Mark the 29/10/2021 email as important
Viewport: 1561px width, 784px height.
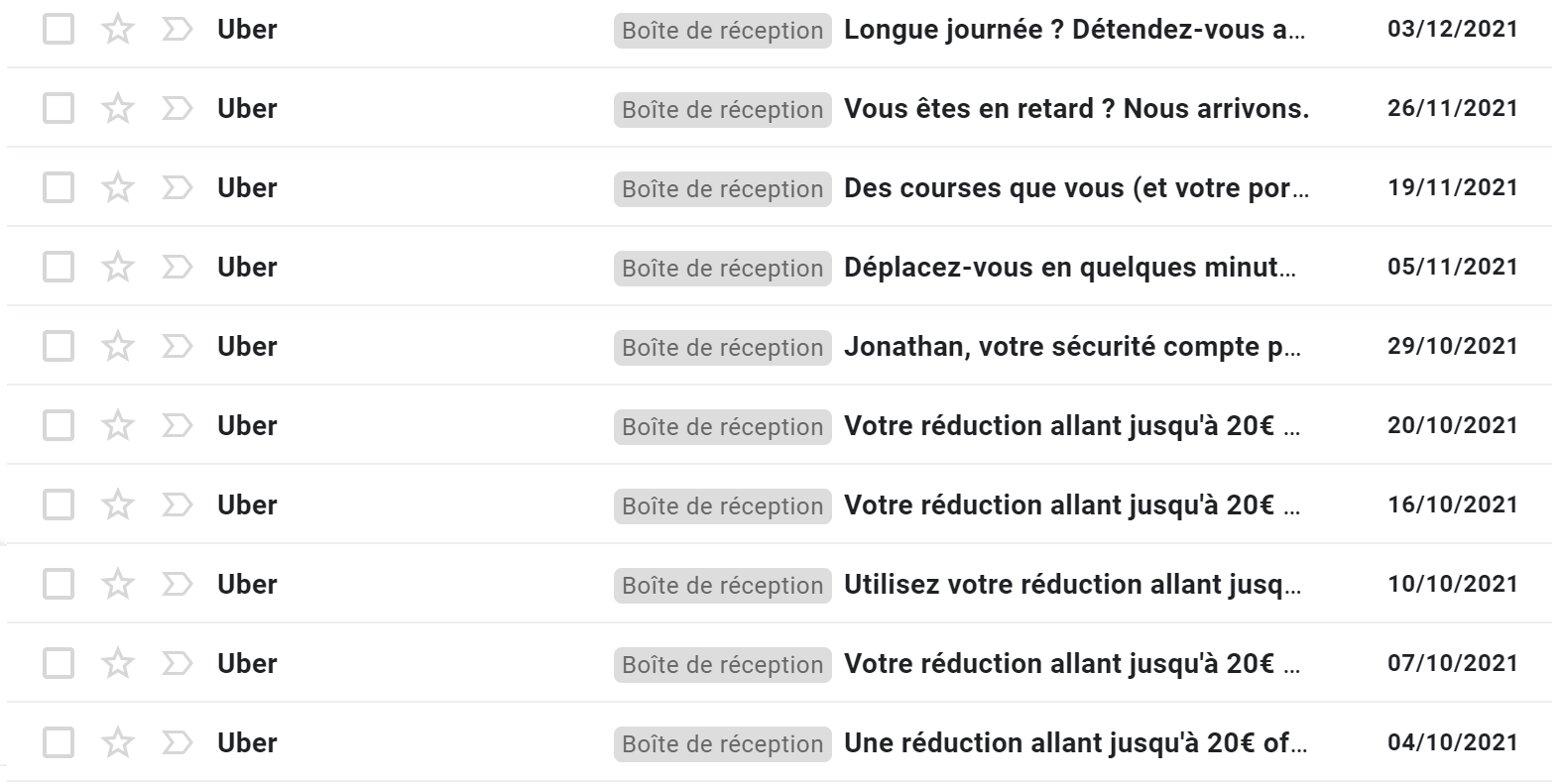pos(177,346)
